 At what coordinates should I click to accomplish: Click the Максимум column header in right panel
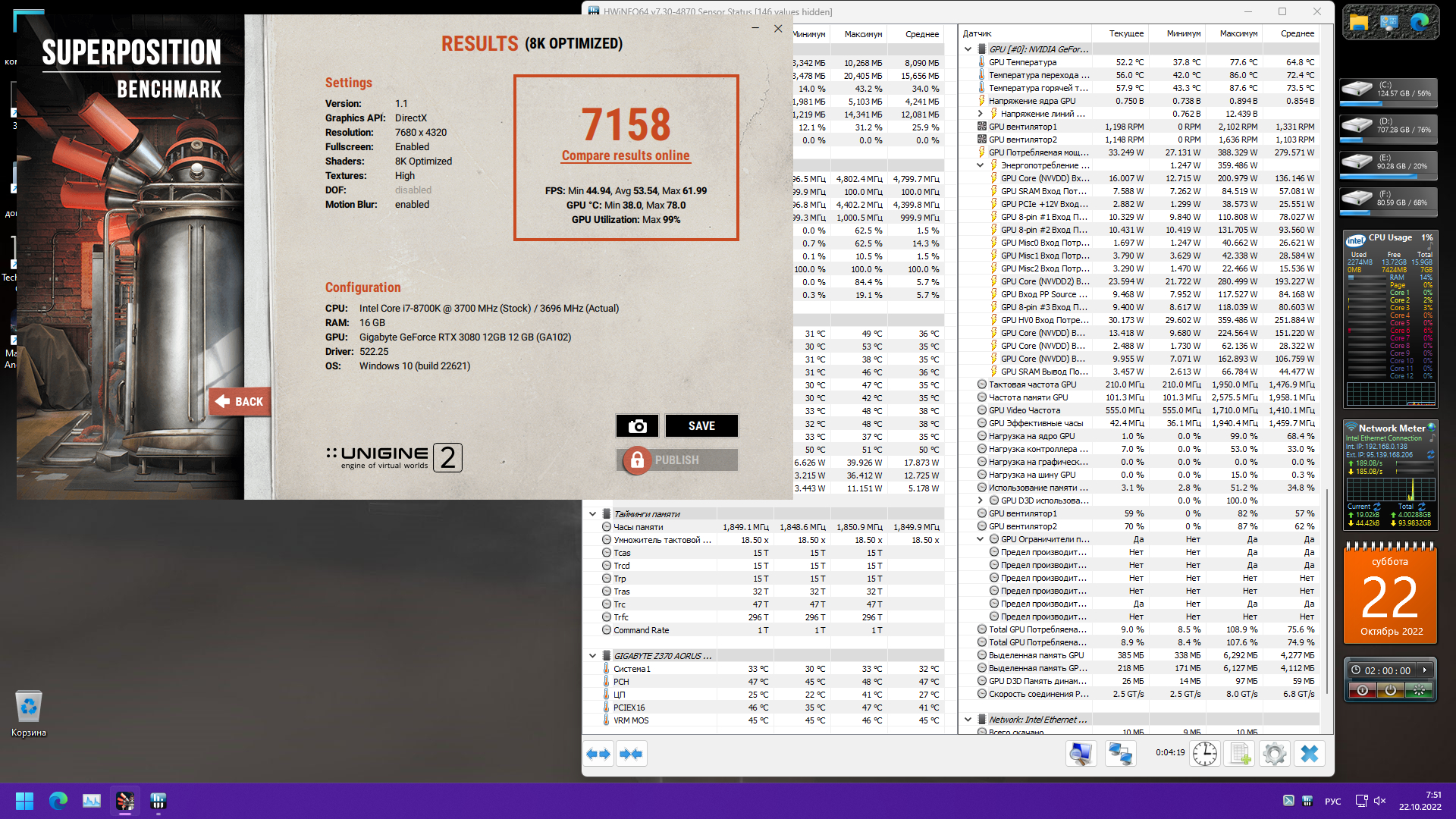[1238, 33]
